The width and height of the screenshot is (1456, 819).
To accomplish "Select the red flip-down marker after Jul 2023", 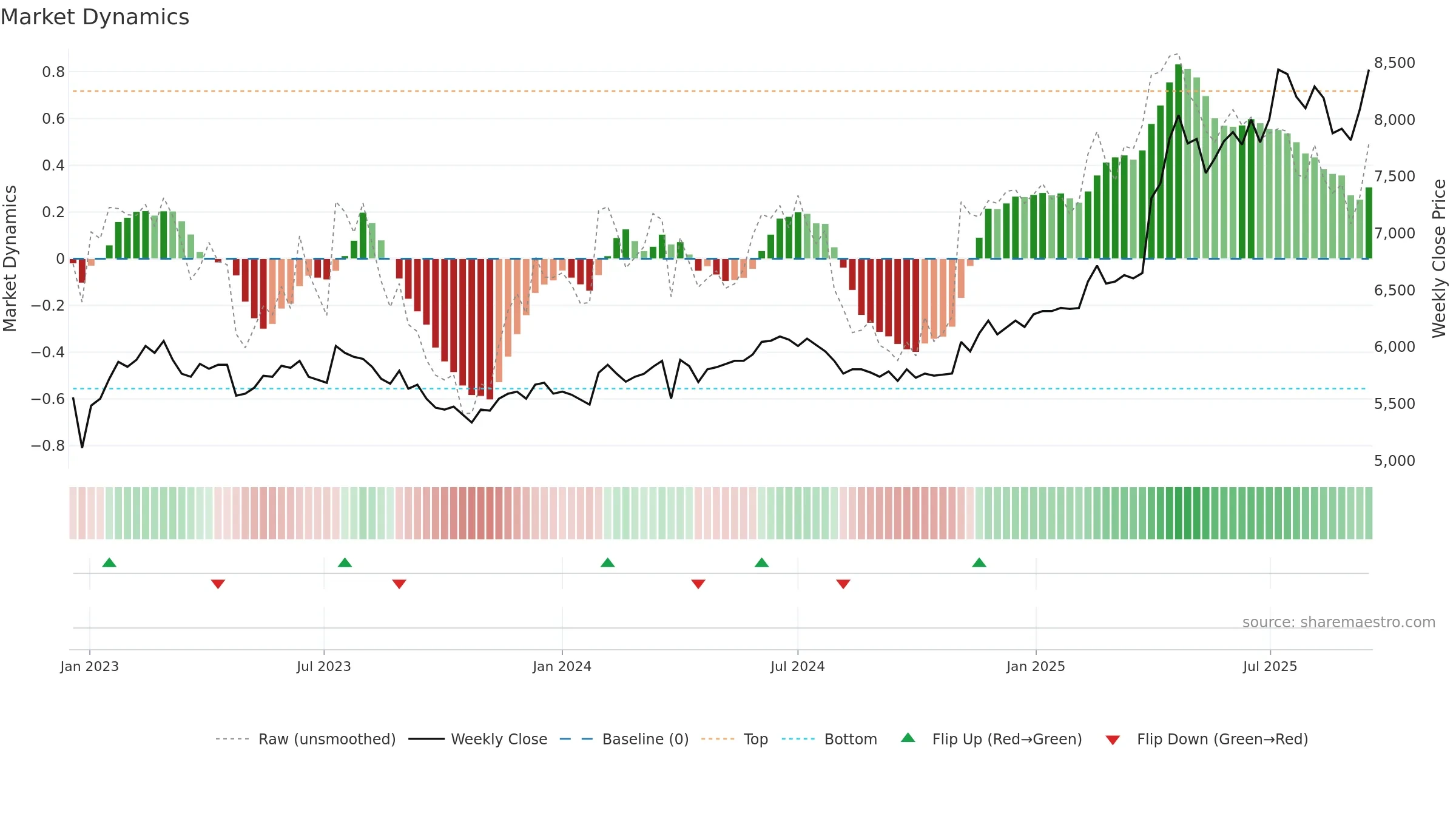I will 399,584.
